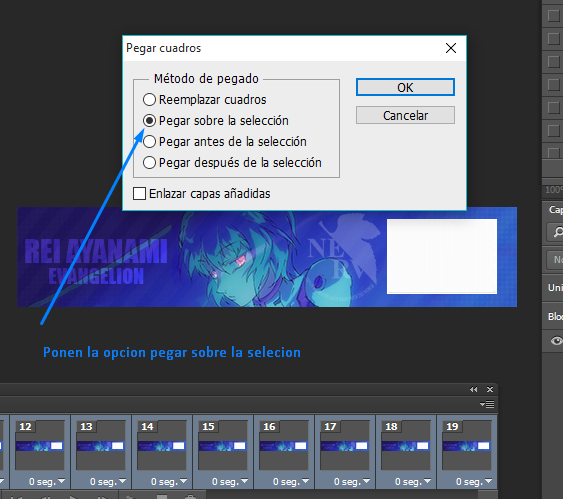The width and height of the screenshot is (563, 499).
Task: Click the Rei Ayanami banner on the canvas
Action: tap(267, 257)
